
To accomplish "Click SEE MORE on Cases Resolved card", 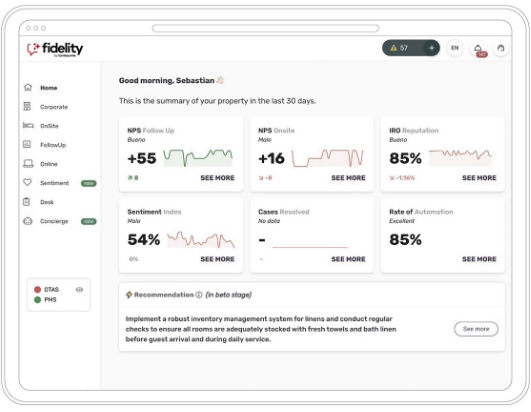I will [x=348, y=259].
